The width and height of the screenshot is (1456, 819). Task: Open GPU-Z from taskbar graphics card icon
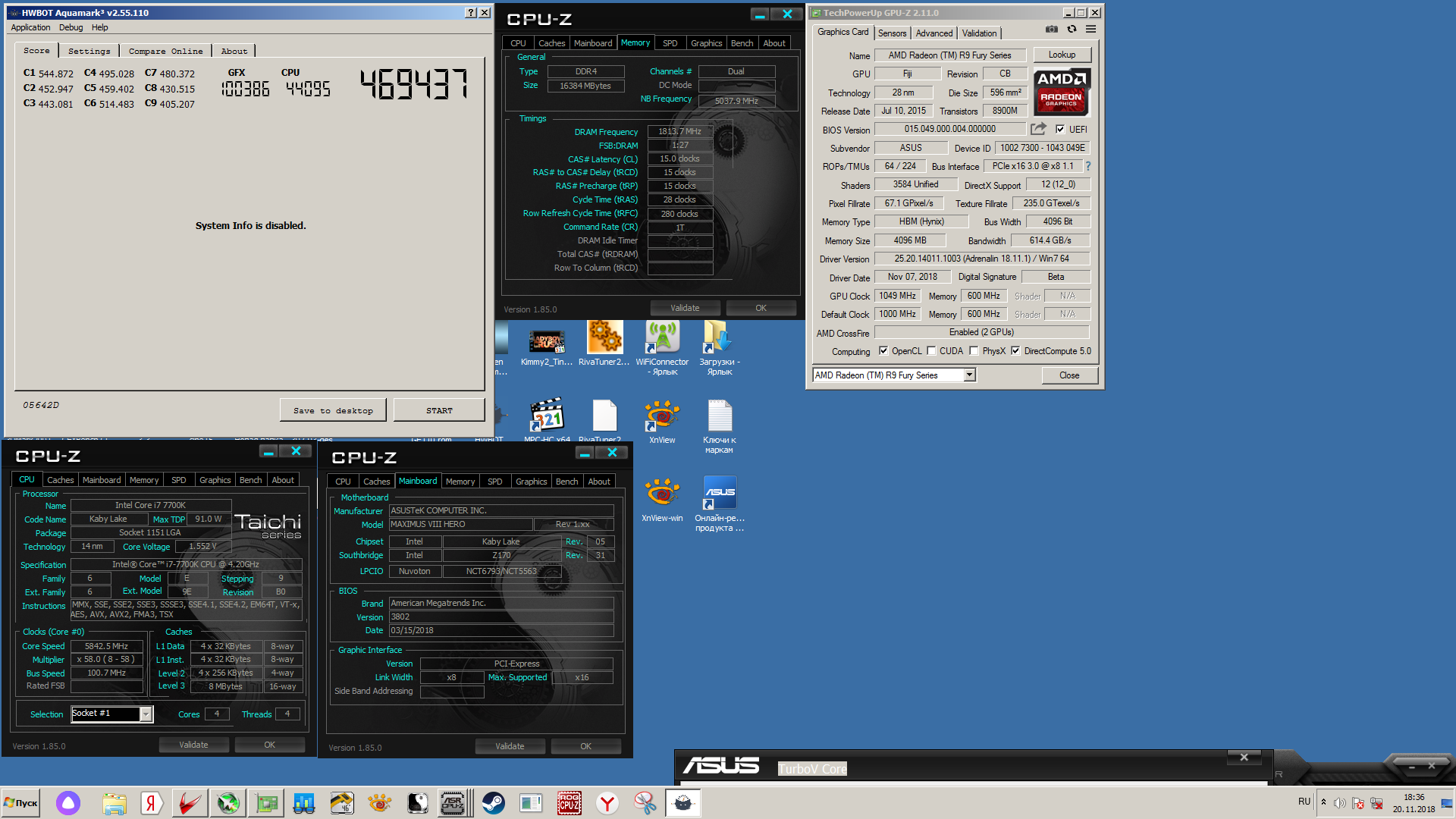[267, 803]
